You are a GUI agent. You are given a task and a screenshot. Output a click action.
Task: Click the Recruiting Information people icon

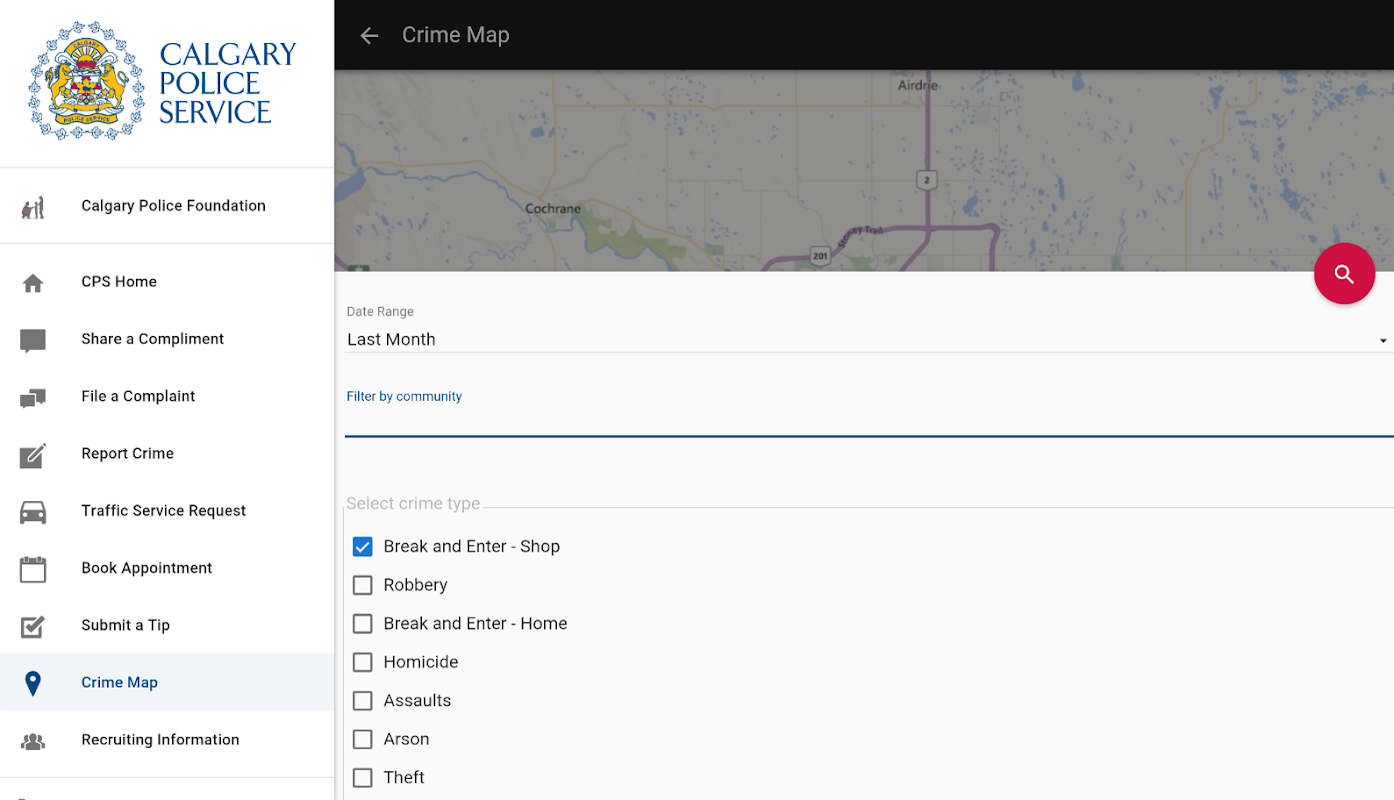point(33,741)
